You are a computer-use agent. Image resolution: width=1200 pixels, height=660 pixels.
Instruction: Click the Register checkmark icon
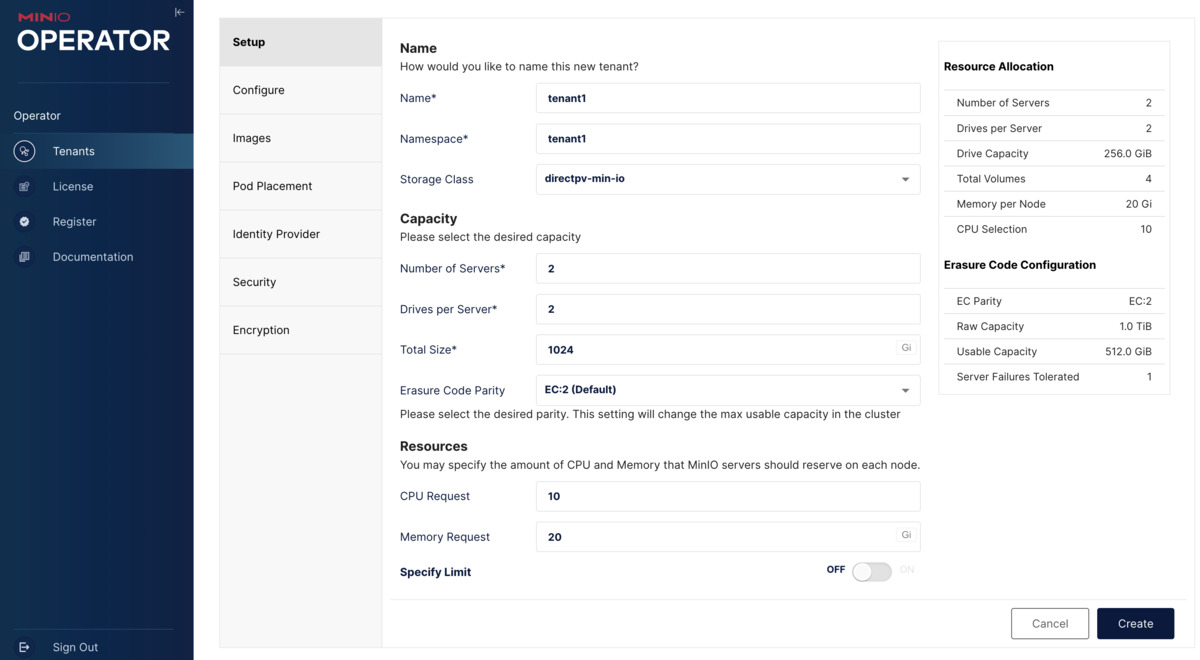pos(25,221)
